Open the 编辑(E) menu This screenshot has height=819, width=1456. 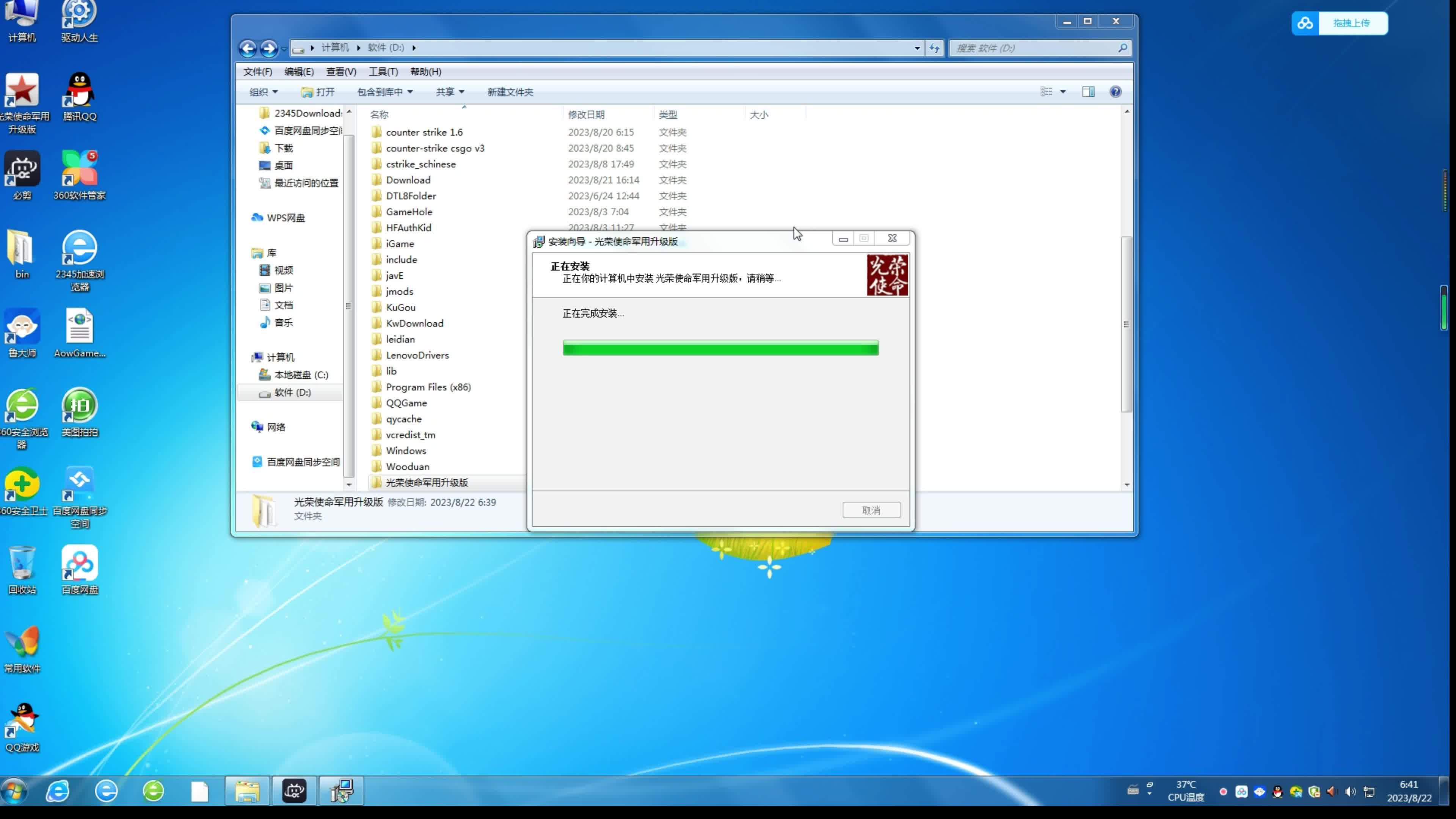click(299, 72)
